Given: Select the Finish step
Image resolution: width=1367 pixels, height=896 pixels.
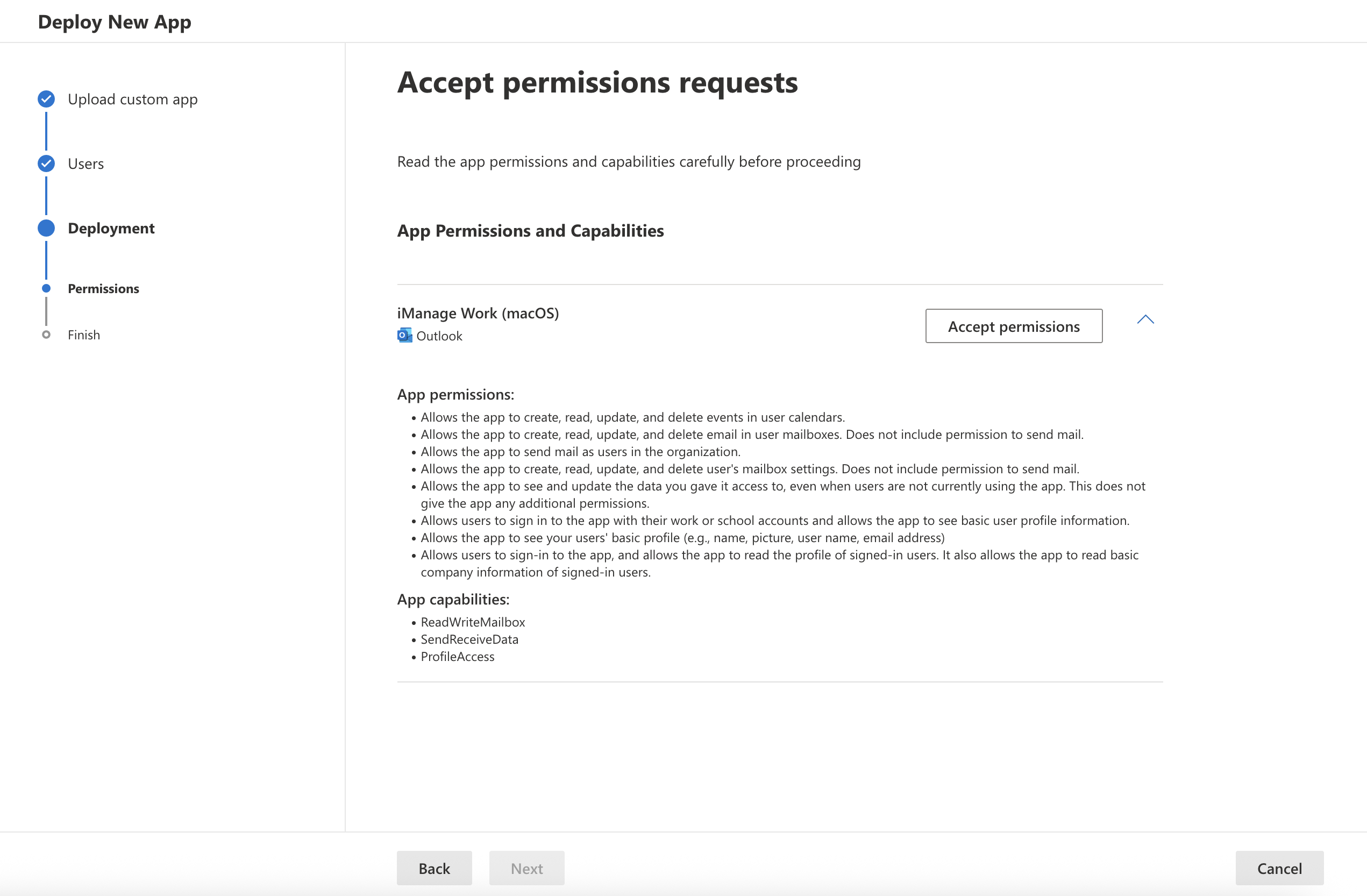Looking at the screenshot, I should 83,335.
